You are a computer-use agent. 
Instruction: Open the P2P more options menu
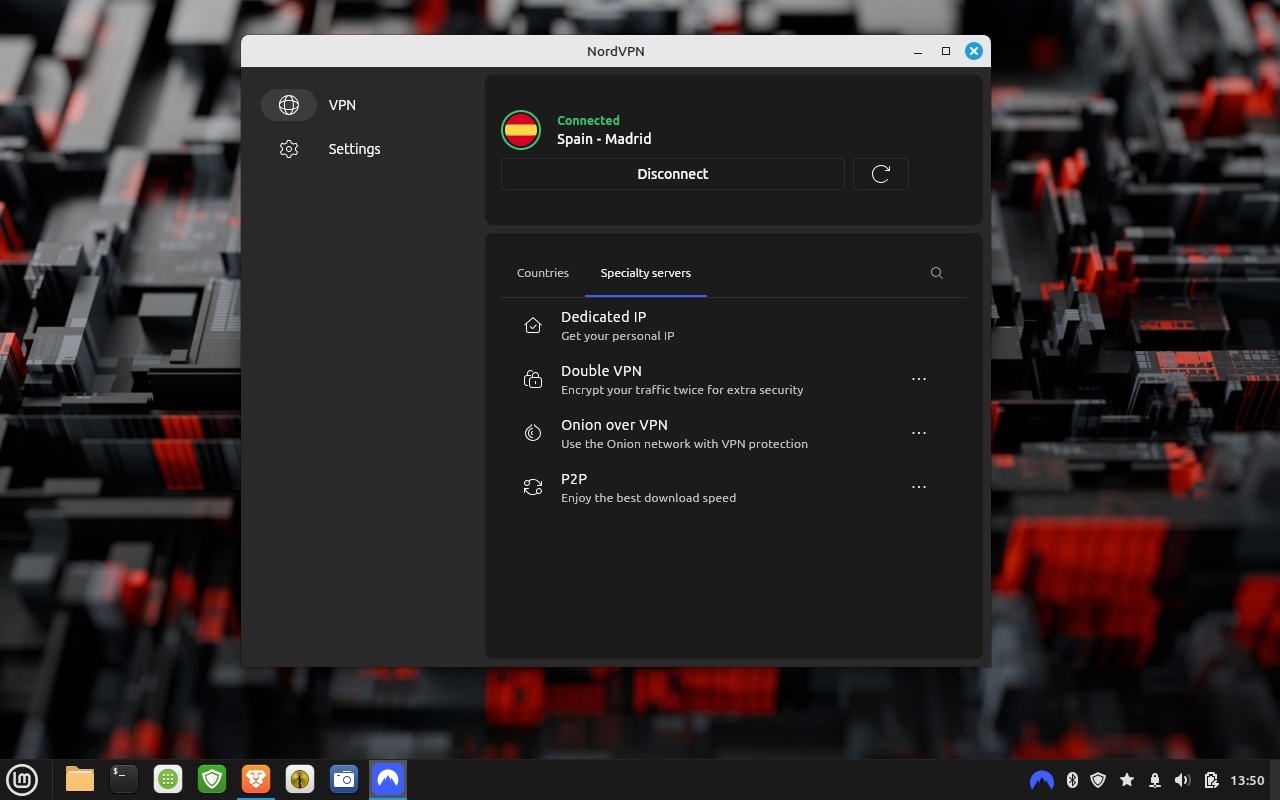point(919,487)
